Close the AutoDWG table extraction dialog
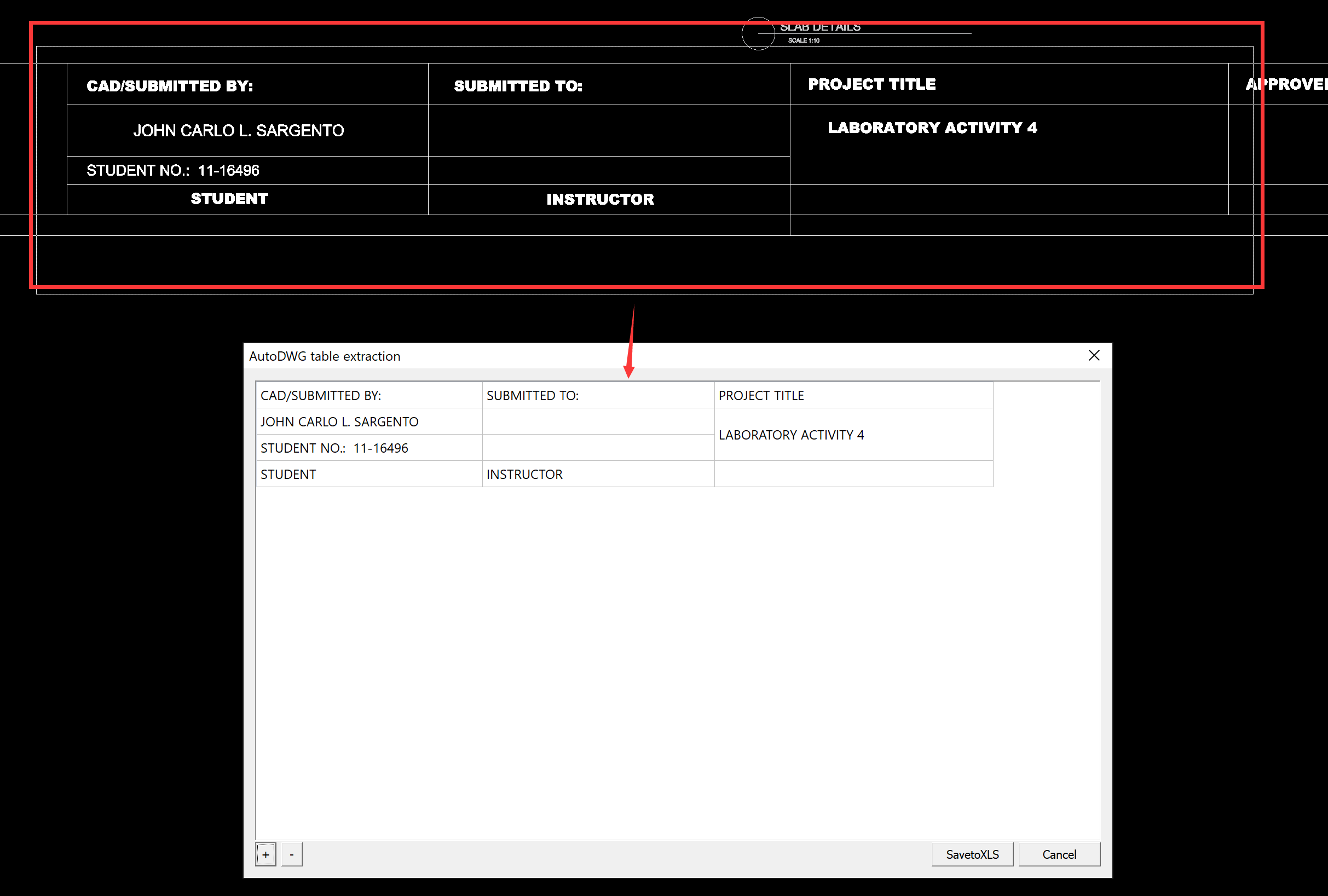The width and height of the screenshot is (1328, 896). 1094,355
